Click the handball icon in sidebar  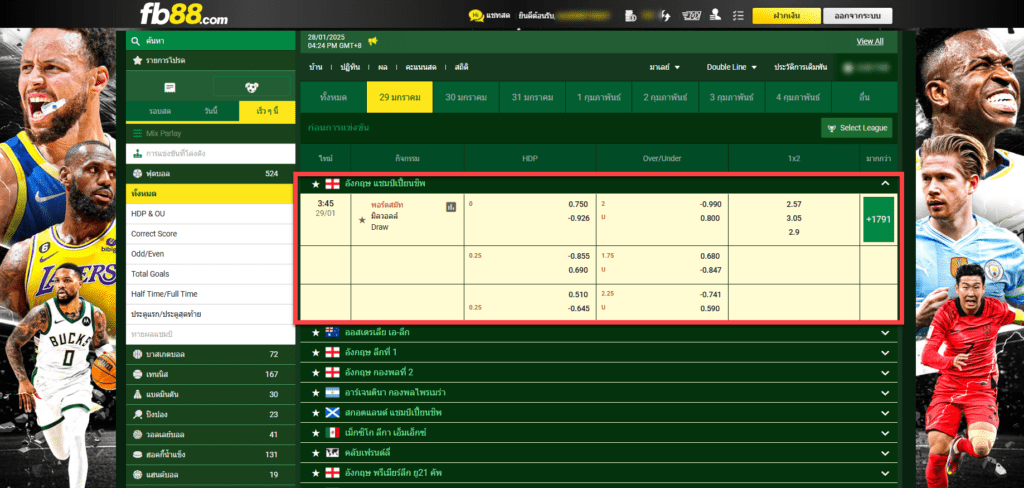[x=137, y=474]
